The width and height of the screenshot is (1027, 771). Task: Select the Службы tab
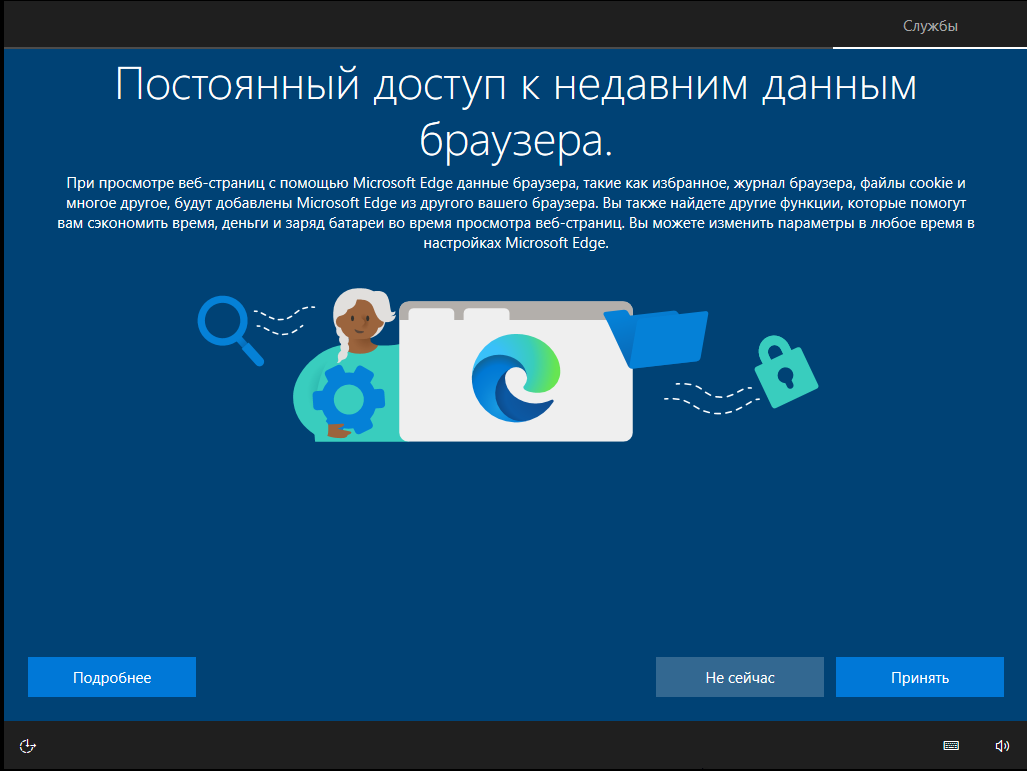pyautogui.click(x=930, y=26)
